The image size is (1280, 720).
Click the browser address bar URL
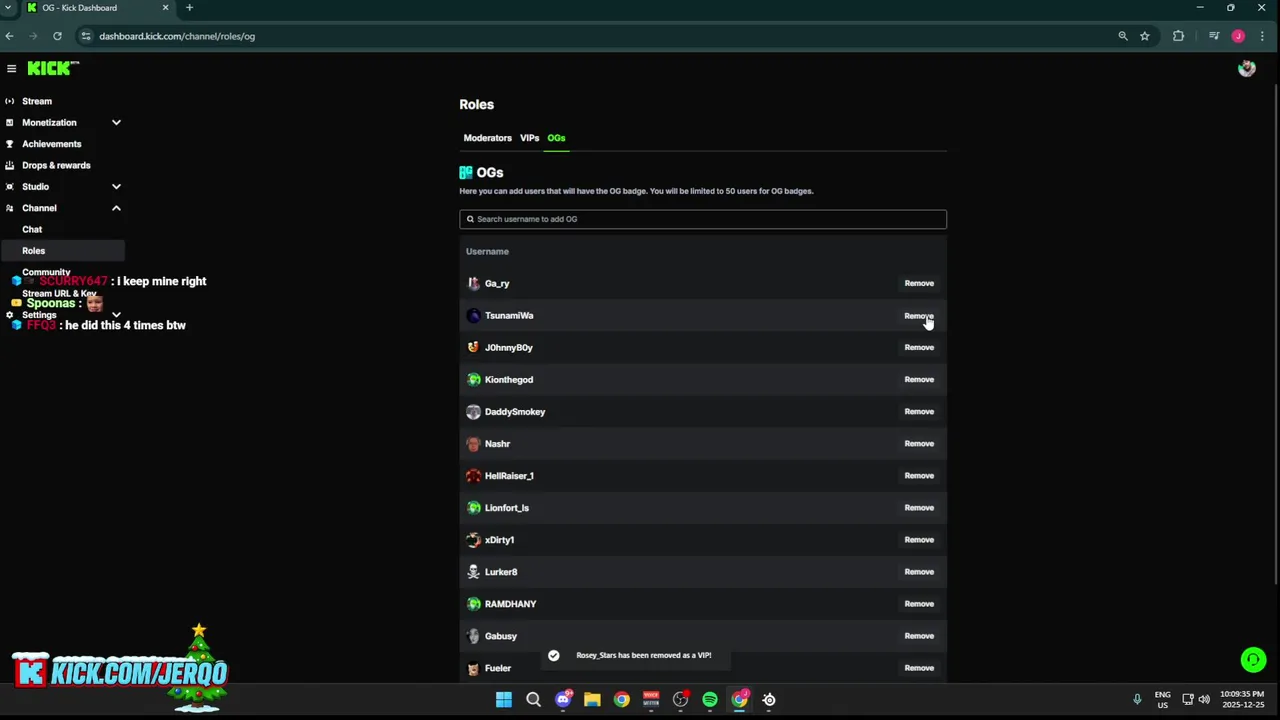point(177,36)
